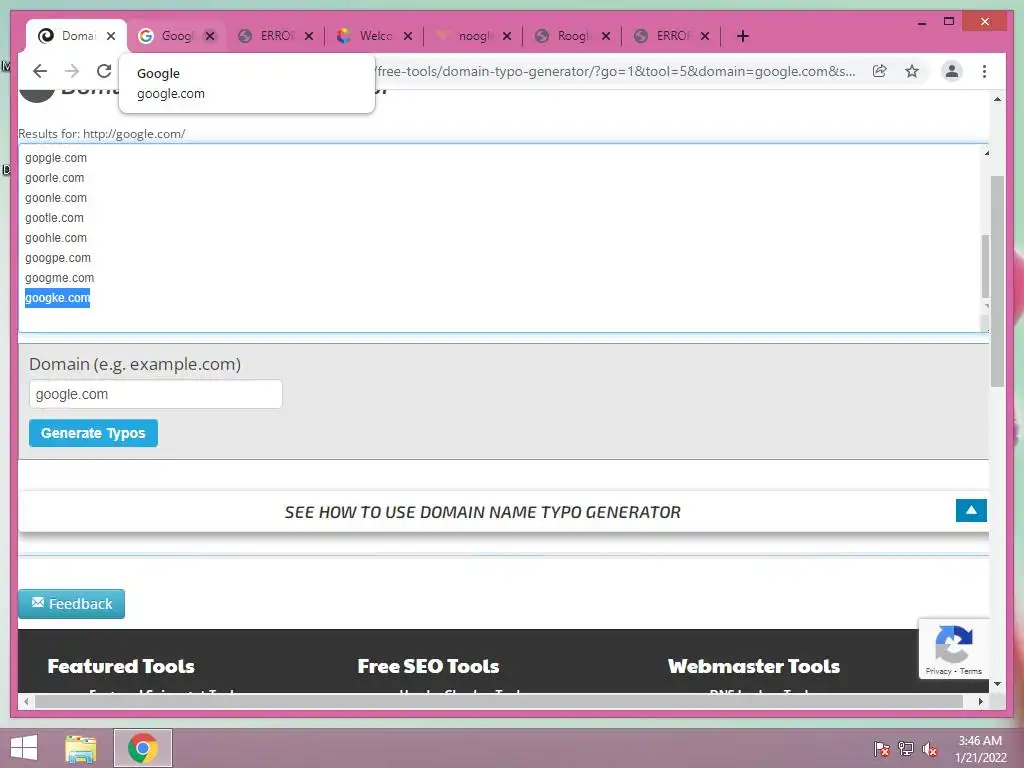Click the page scroll down arrow

(997, 684)
